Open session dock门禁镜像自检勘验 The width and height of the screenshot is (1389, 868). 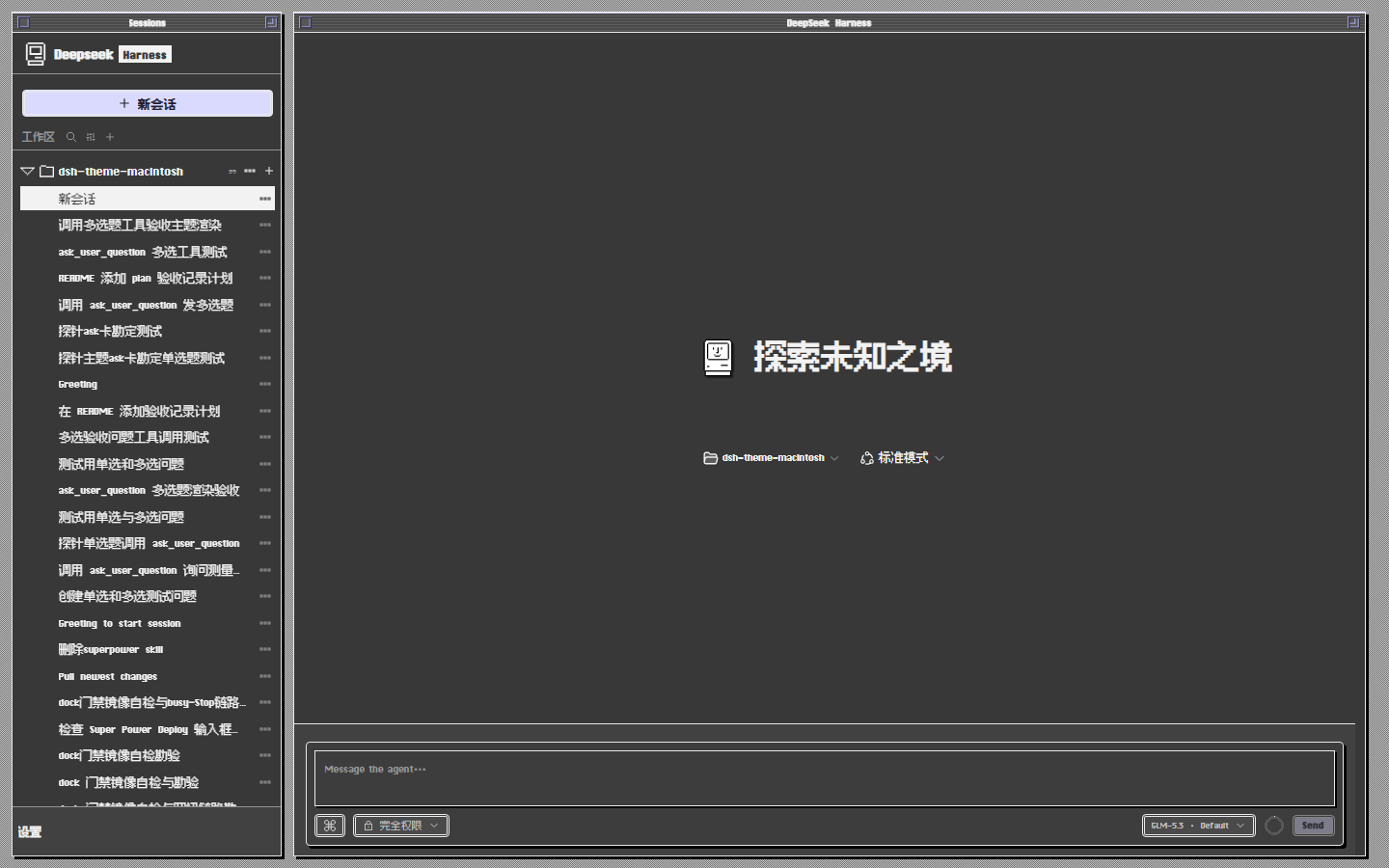pos(148,755)
